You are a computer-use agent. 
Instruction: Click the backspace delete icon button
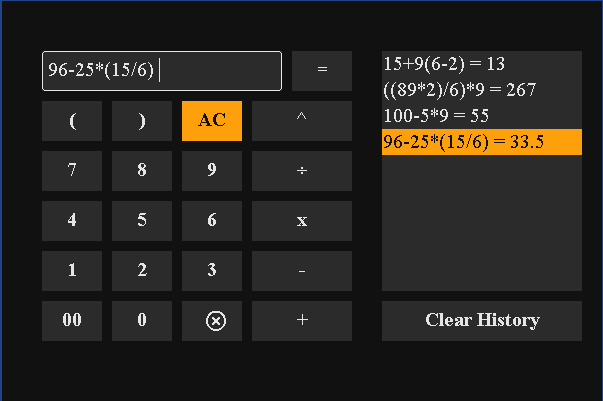coord(212,321)
